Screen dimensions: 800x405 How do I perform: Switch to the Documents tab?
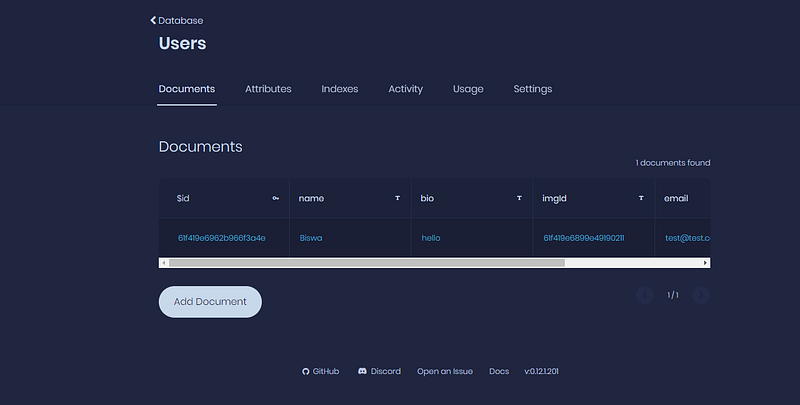coord(187,89)
